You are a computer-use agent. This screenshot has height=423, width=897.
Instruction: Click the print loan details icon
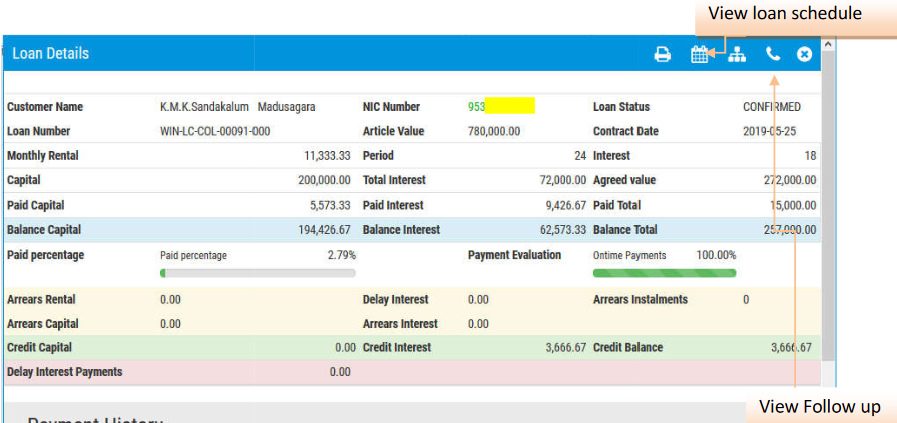662,55
